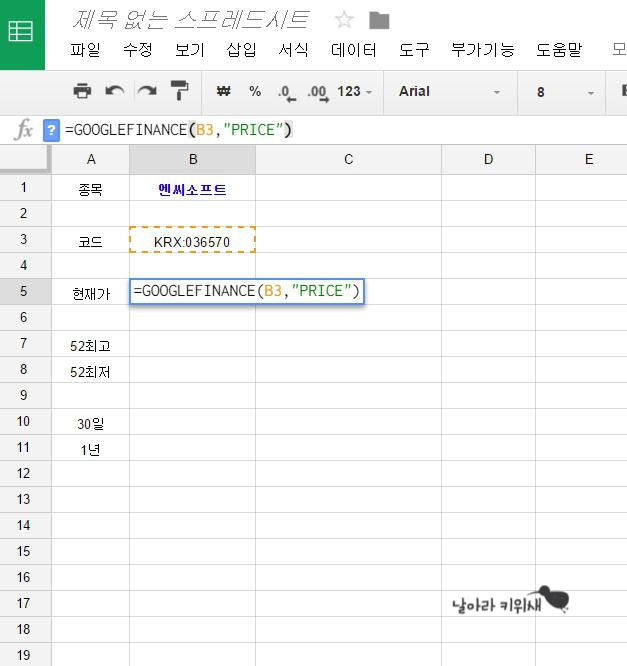The width and height of the screenshot is (627, 666).
Task: Open the 삽입 menu
Action: 241,50
